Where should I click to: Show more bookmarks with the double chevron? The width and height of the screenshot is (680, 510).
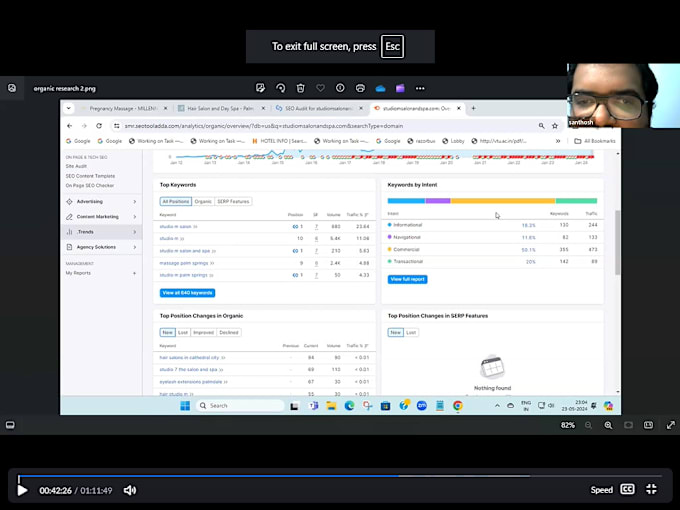point(558,141)
